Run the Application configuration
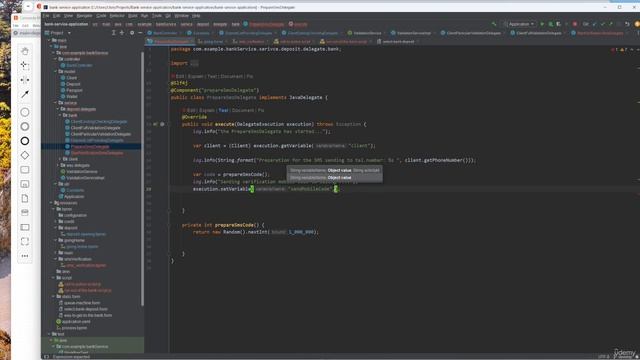Screen dimensions: 640x360 click(x=542, y=24)
